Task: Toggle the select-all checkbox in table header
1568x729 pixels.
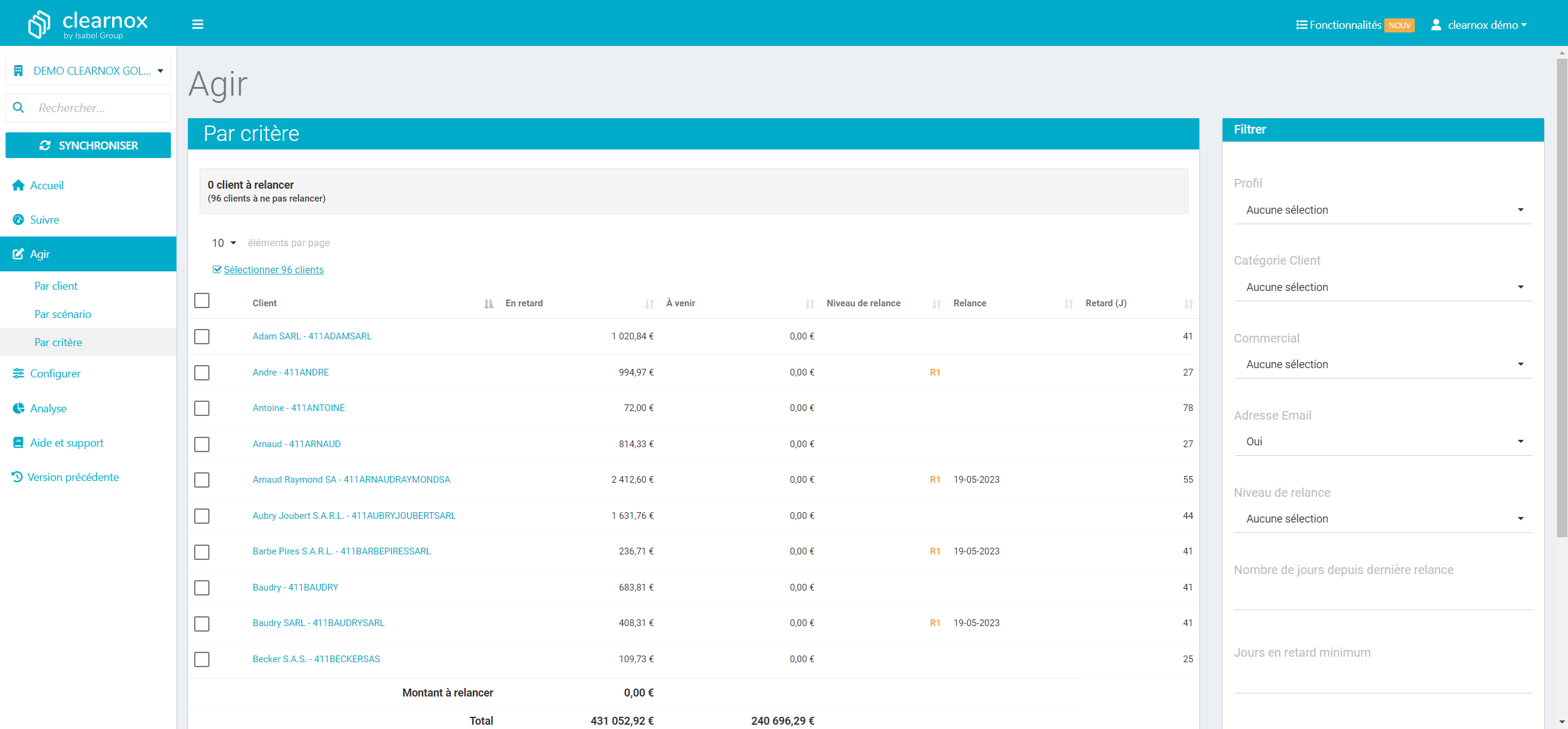Action: [x=202, y=300]
